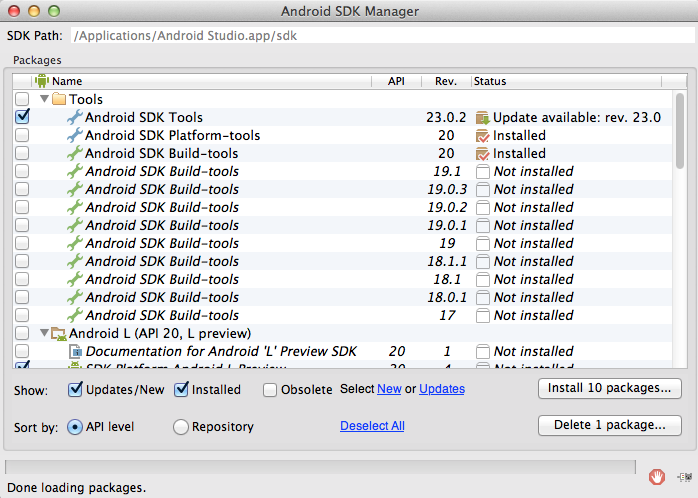Check Documentation for Android 'L' Preview checkbox
698x498 pixels.
(22, 351)
